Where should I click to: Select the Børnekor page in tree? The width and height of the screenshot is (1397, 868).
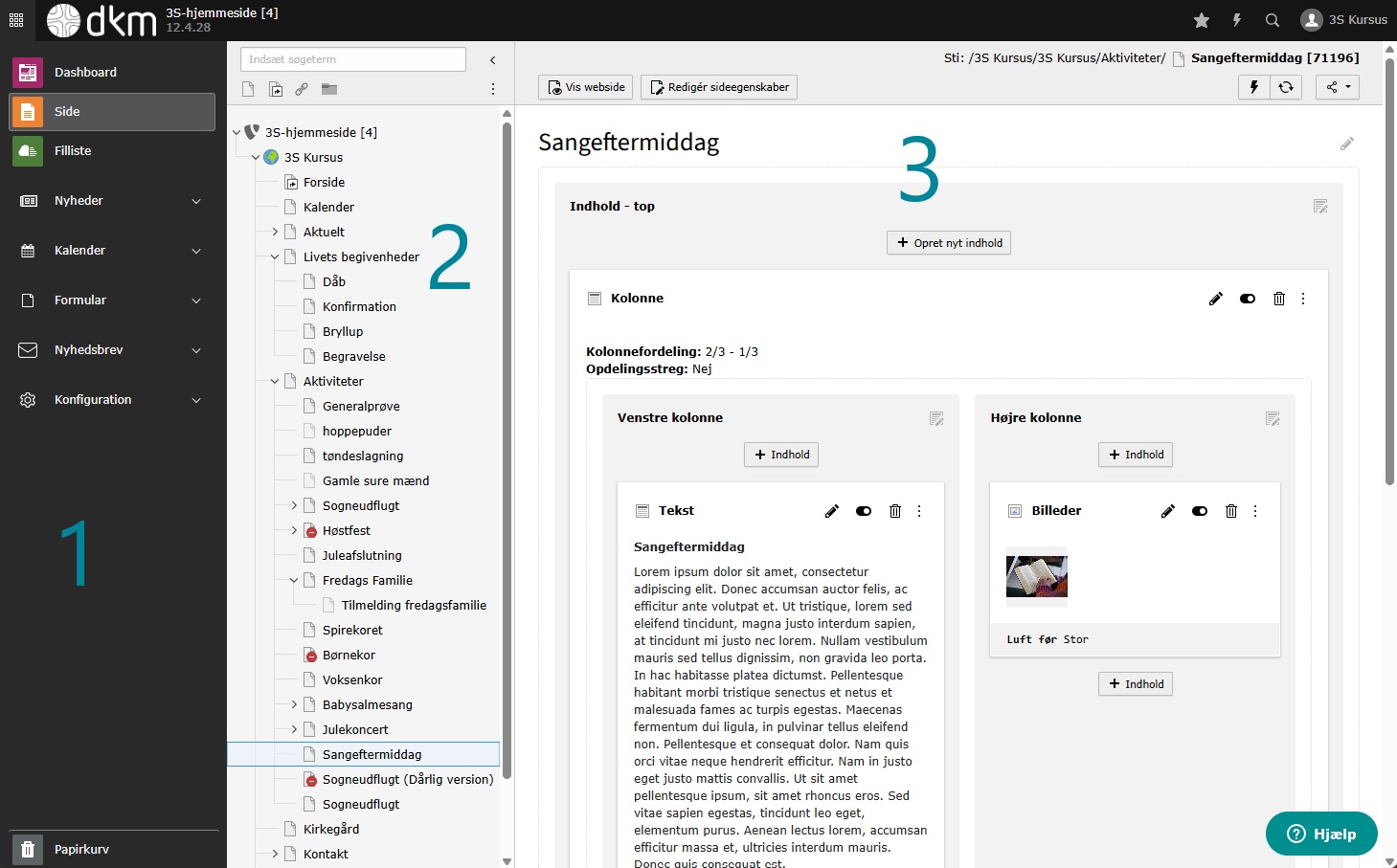click(349, 655)
